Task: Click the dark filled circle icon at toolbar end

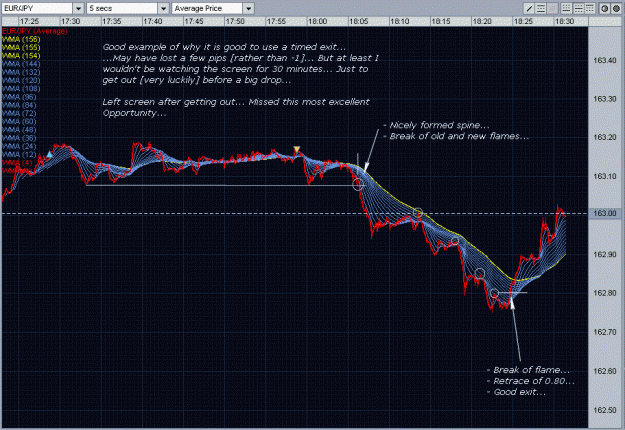Action: pos(616,8)
